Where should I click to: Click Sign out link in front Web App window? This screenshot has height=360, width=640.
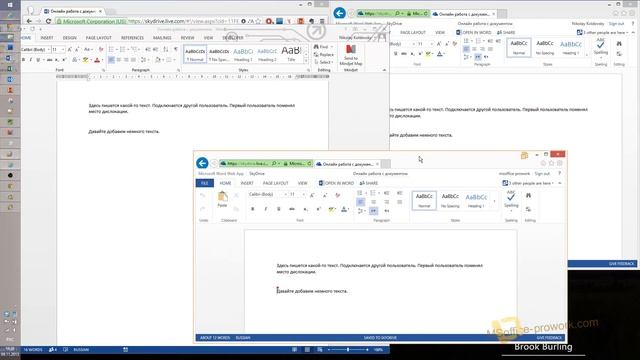click(542, 173)
